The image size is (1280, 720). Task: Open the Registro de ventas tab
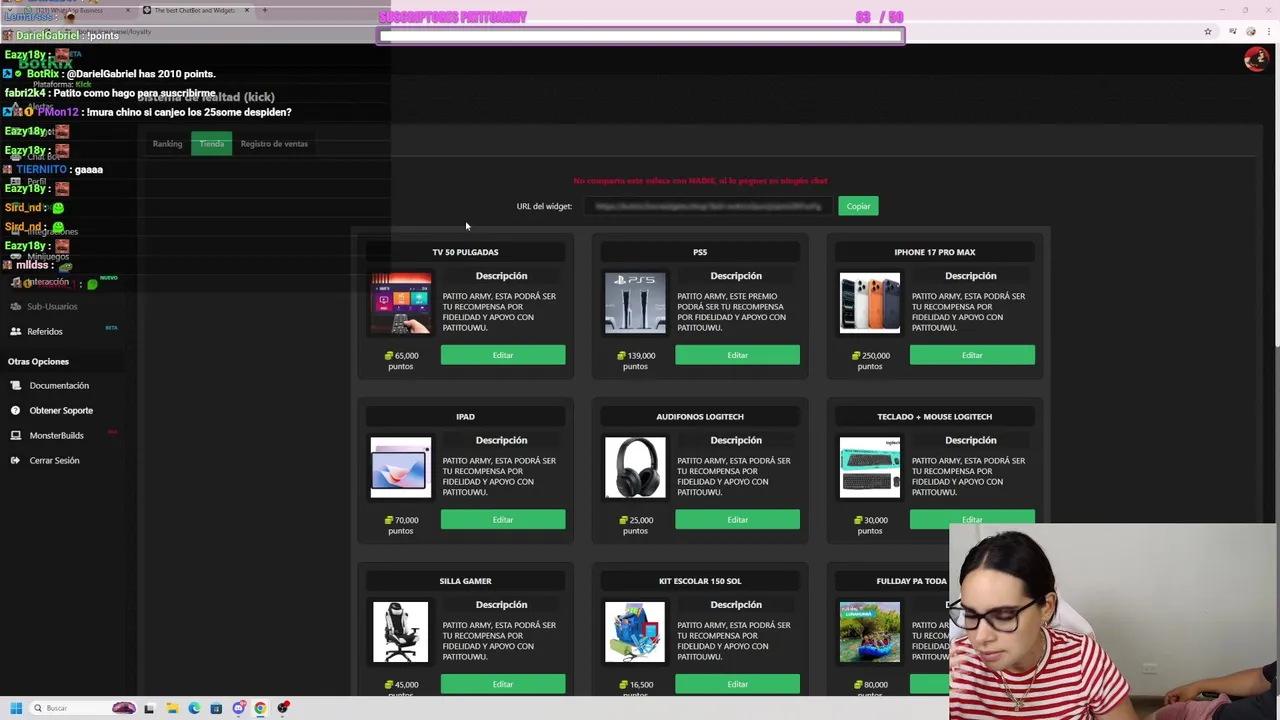click(274, 144)
